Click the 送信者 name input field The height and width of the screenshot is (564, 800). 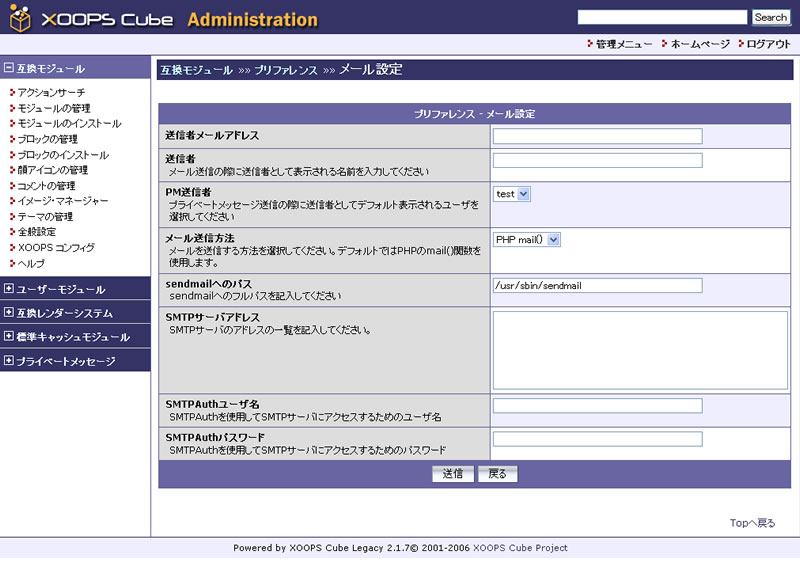(597, 160)
